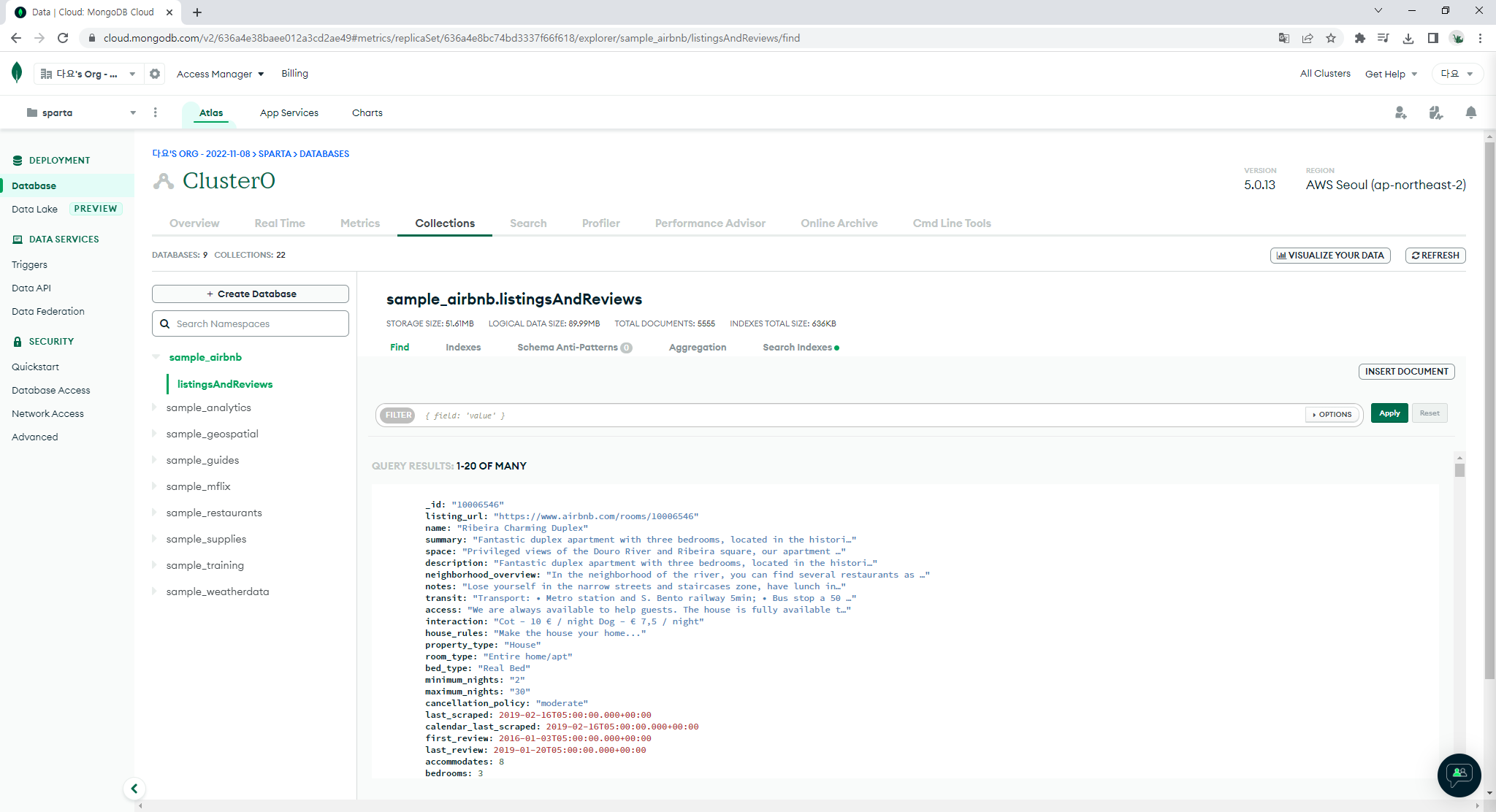Screen dimensions: 1496x812
Task: Collapse the left sidebar arrow
Action: 134,789
